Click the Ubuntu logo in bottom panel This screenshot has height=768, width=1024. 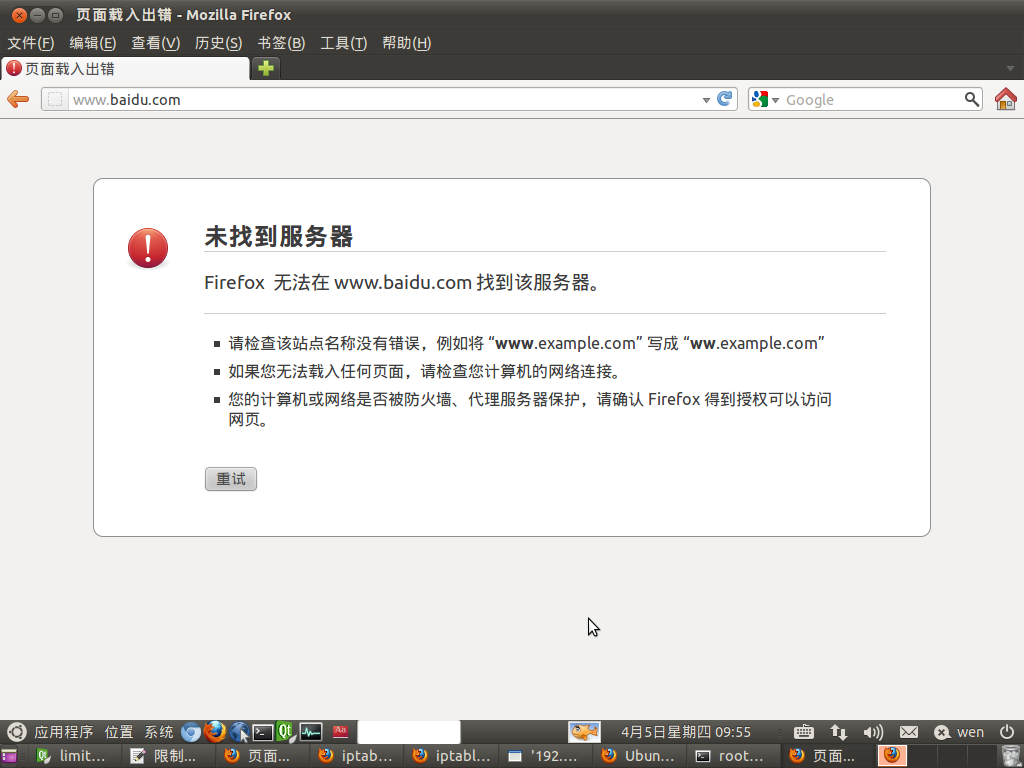[x=16, y=732]
